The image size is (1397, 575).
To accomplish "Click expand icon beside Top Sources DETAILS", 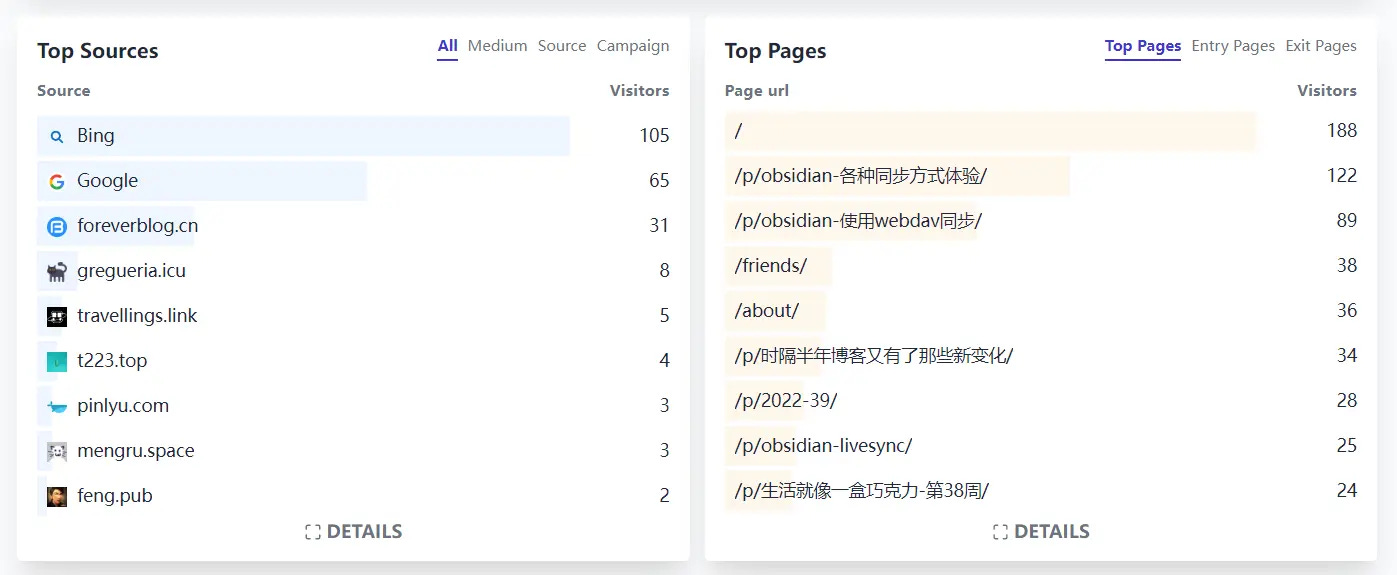I will pos(313,532).
